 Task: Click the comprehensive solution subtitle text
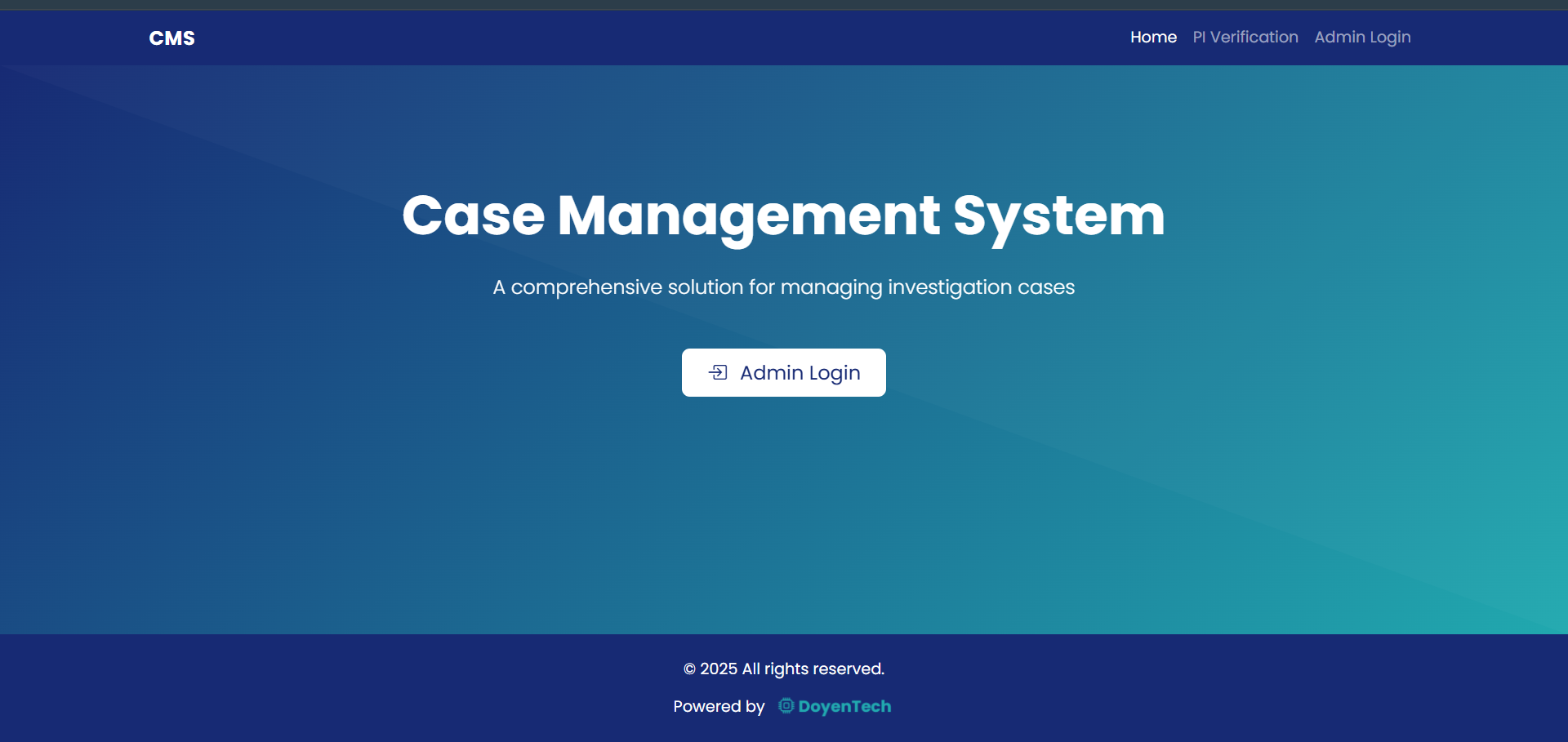(x=783, y=287)
